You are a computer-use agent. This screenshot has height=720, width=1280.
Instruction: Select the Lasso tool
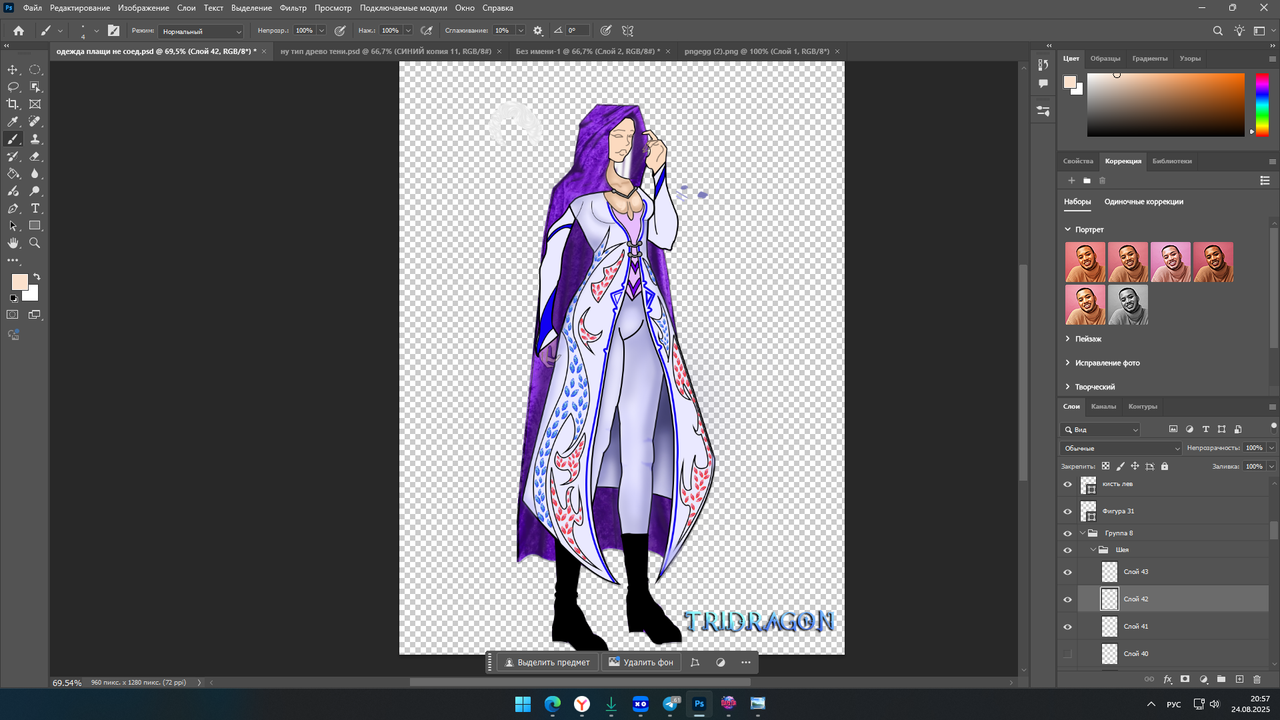(13, 87)
